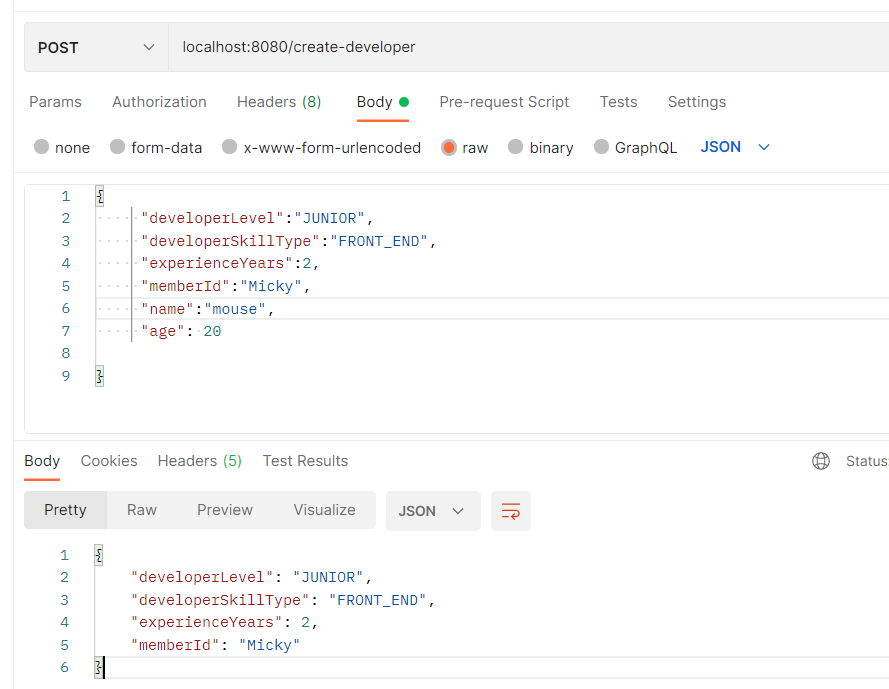
Task: Click response line number 6
Action: (65, 667)
